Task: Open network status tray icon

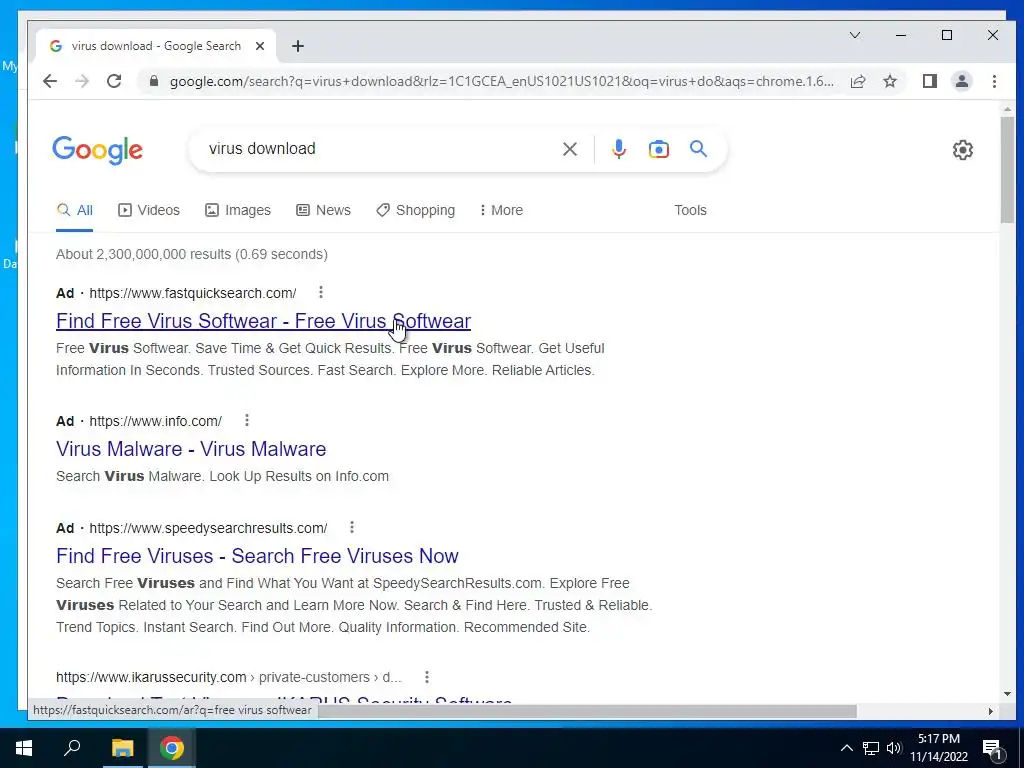Action: (x=871, y=748)
